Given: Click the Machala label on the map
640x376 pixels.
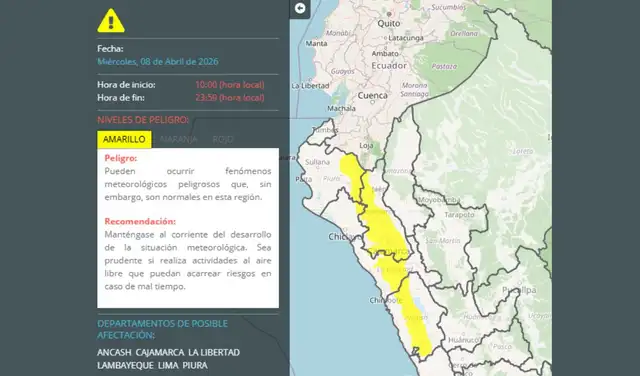Looking at the screenshot, I should click(341, 109).
